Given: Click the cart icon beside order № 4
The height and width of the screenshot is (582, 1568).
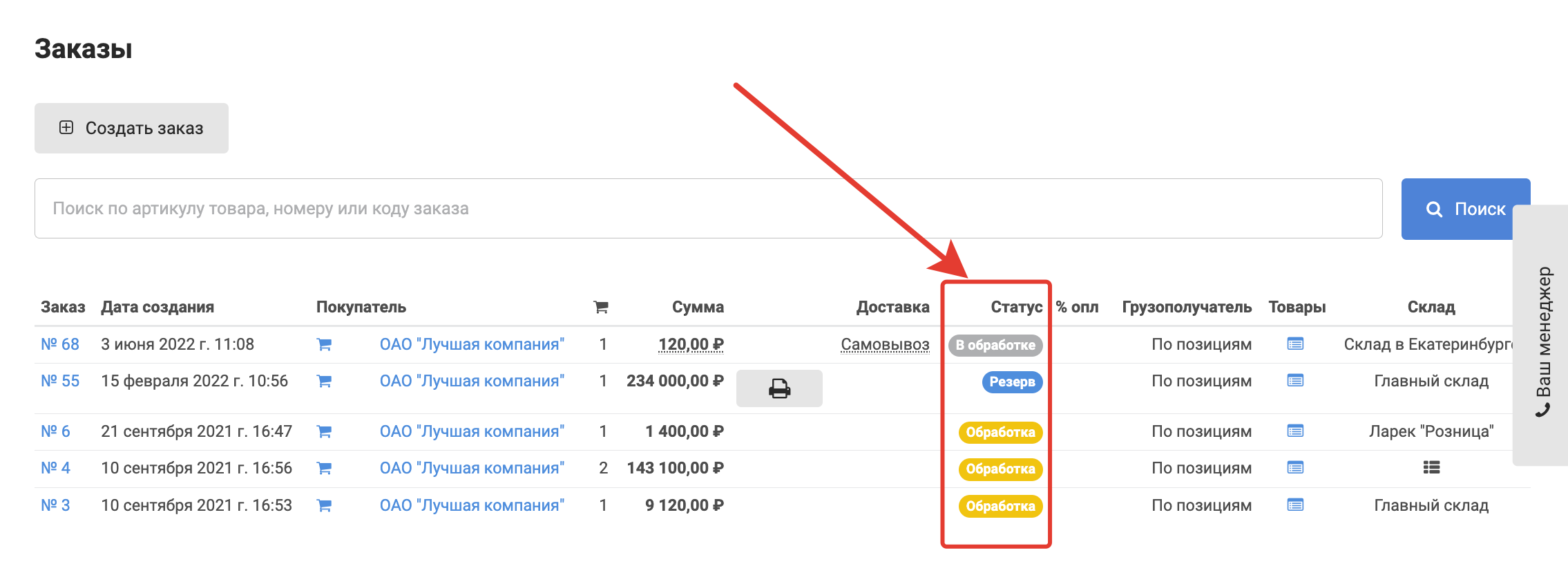Looking at the screenshot, I should tap(324, 469).
